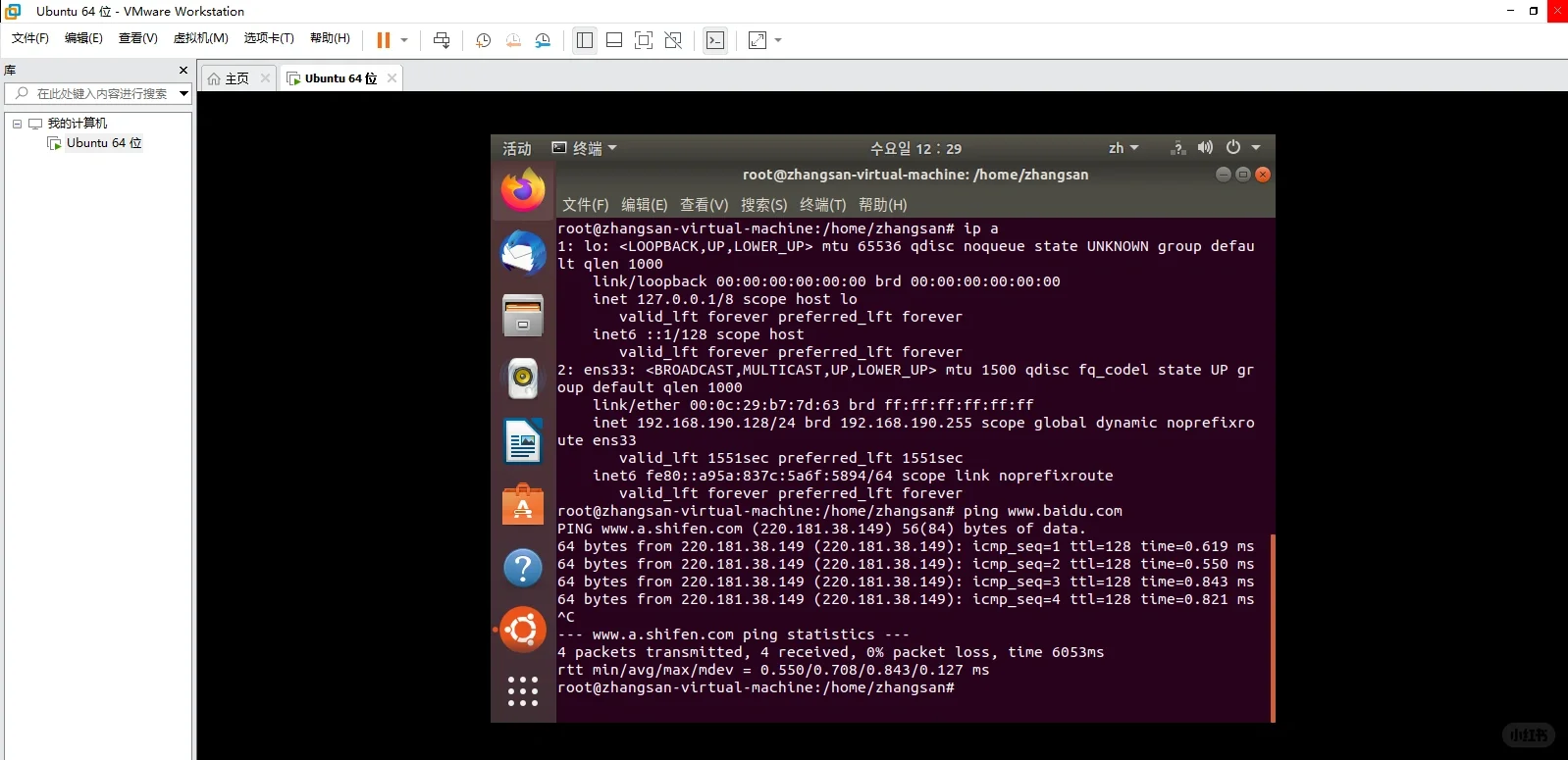Screen dimensions: 1568x760
Task: Minimize the terminal window
Action: point(1223,175)
